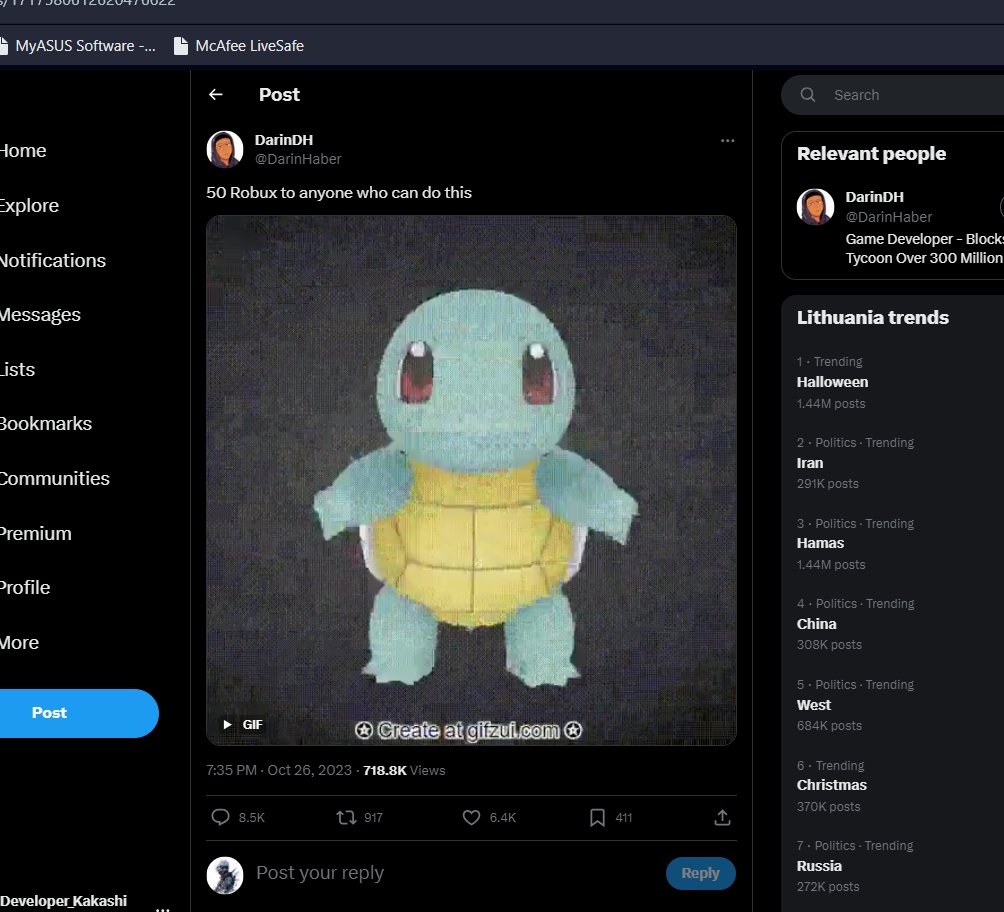This screenshot has height=912, width=1004.
Task: Click the repost icon showing 917
Action: (x=346, y=817)
